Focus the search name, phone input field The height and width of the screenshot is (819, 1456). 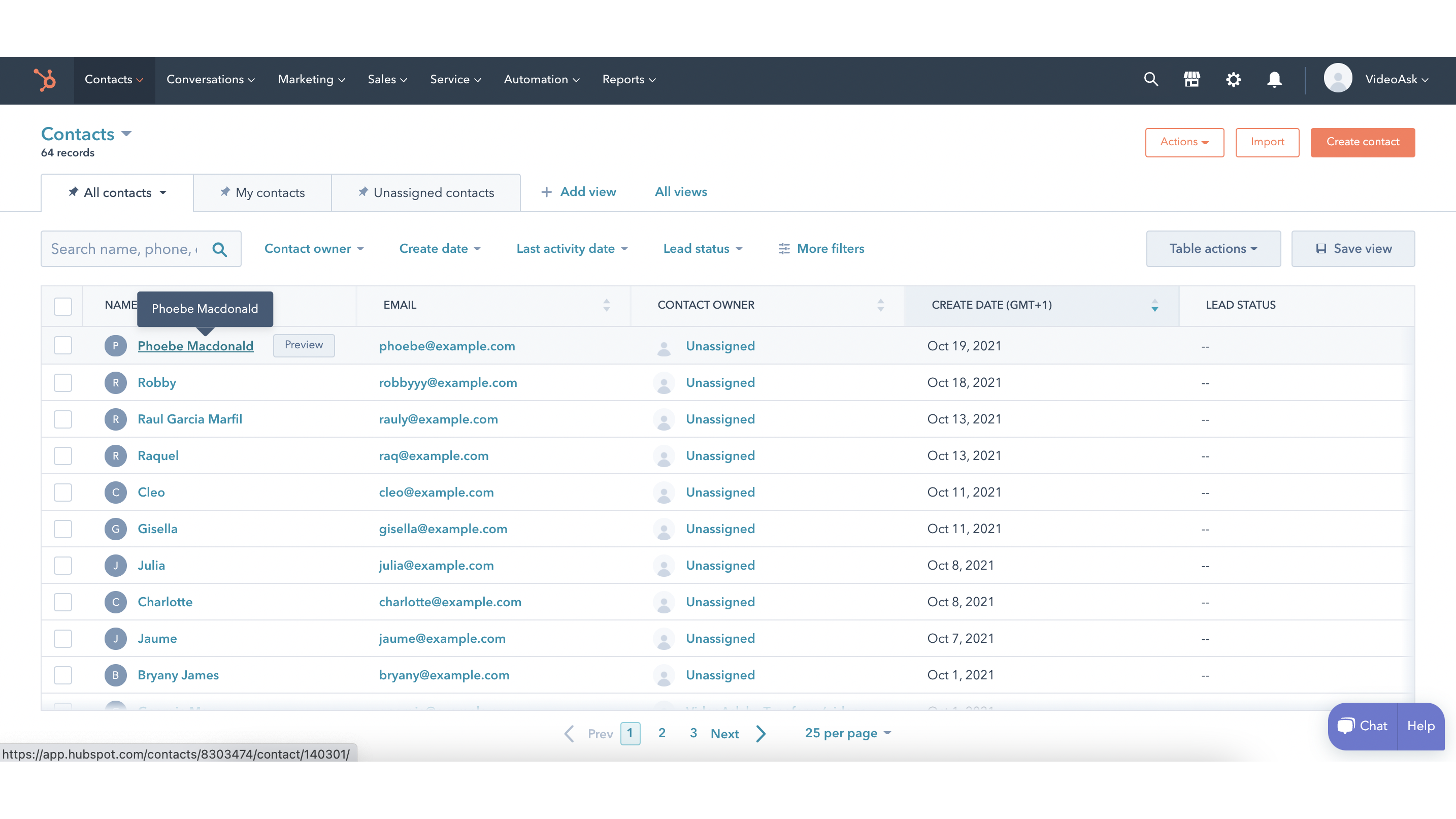point(125,249)
